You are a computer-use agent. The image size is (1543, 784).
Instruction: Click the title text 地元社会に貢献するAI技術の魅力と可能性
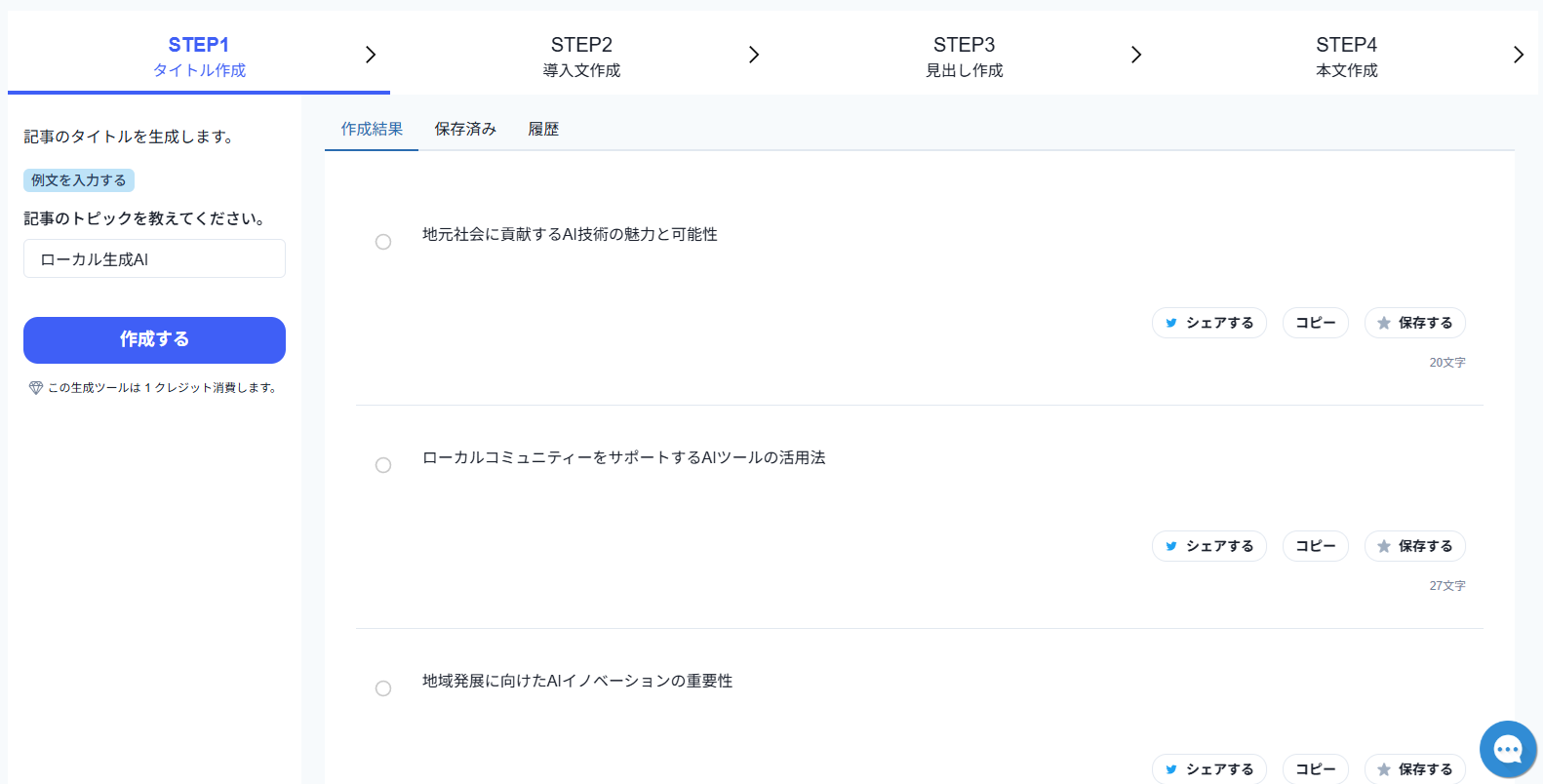[x=570, y=234]
